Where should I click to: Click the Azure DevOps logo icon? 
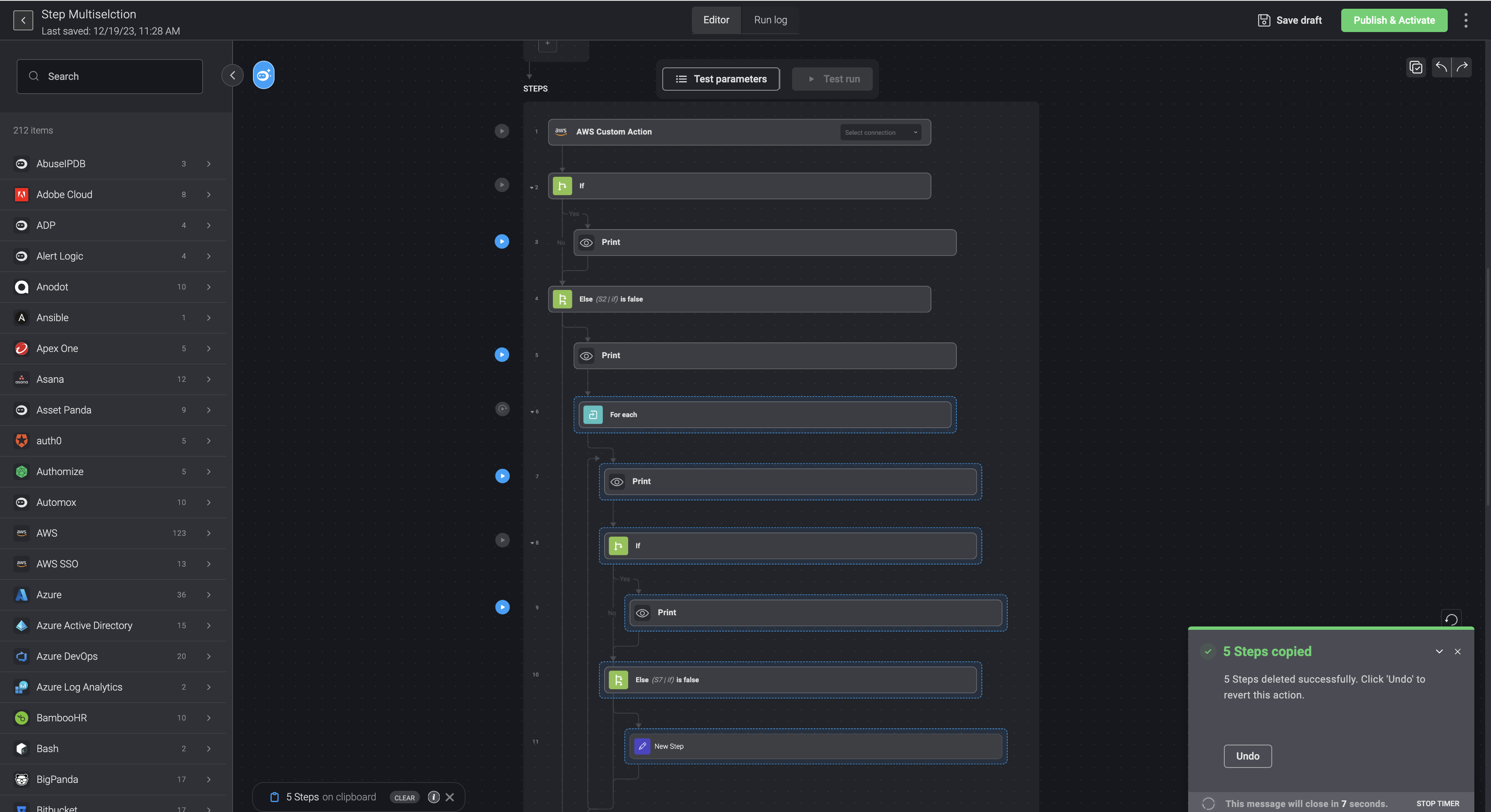(x=21, y=656)
